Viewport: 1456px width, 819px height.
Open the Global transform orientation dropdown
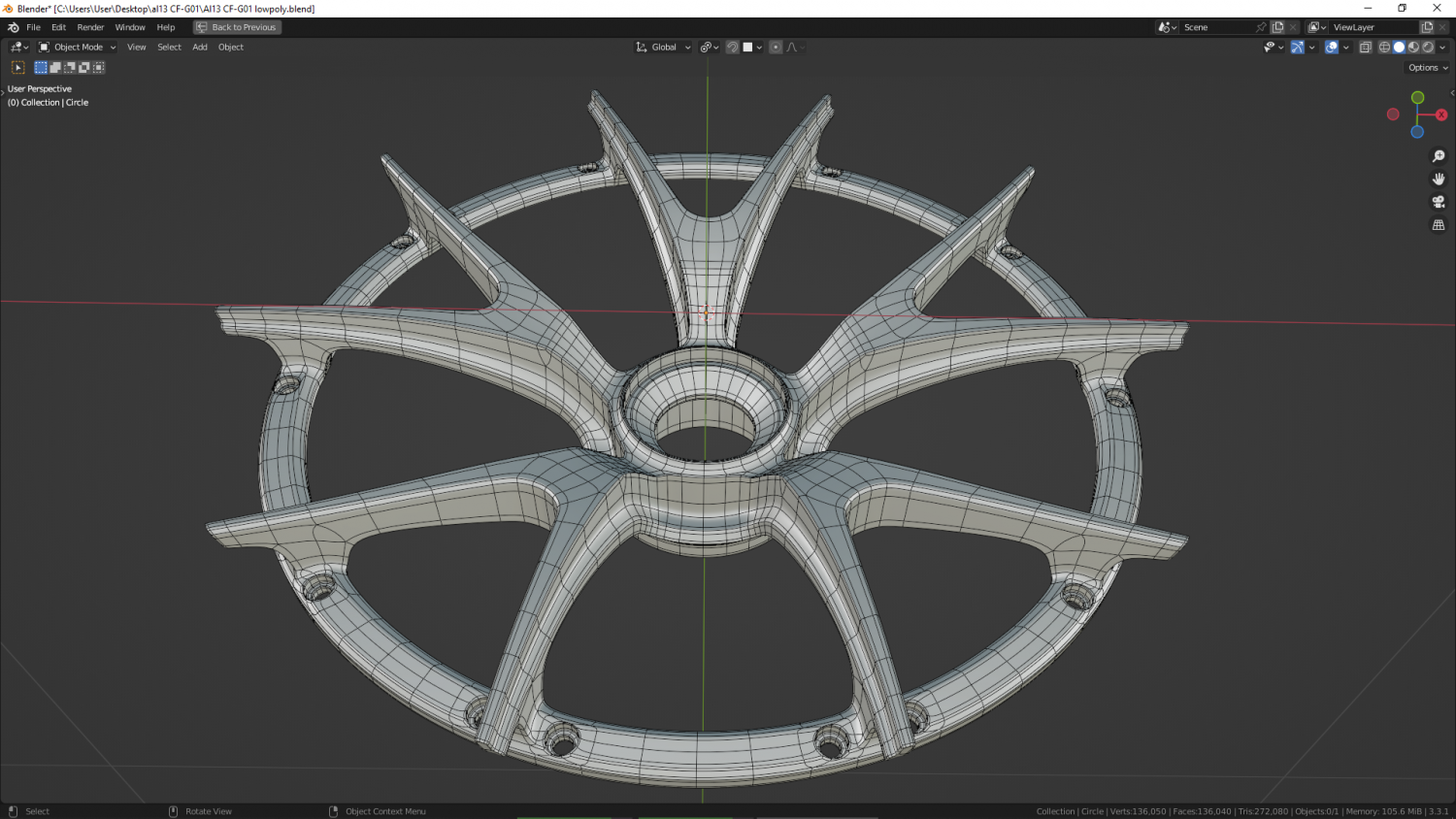(664, 47)
